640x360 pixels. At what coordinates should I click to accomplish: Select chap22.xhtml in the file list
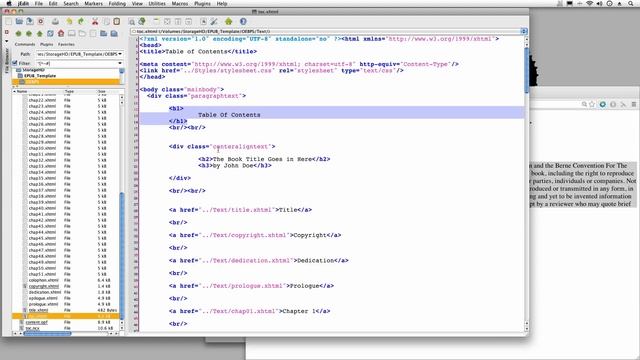[x=42, y=100]
